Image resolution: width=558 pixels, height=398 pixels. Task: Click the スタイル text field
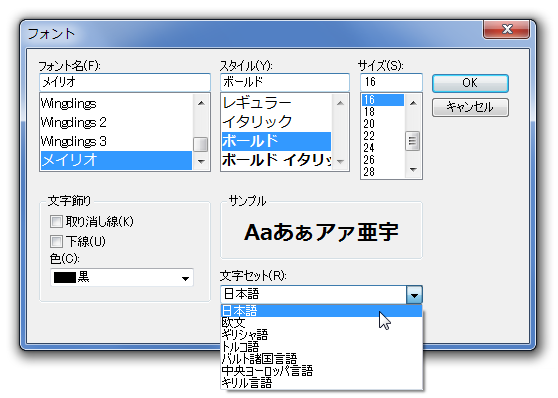click(x=285, y=82)
